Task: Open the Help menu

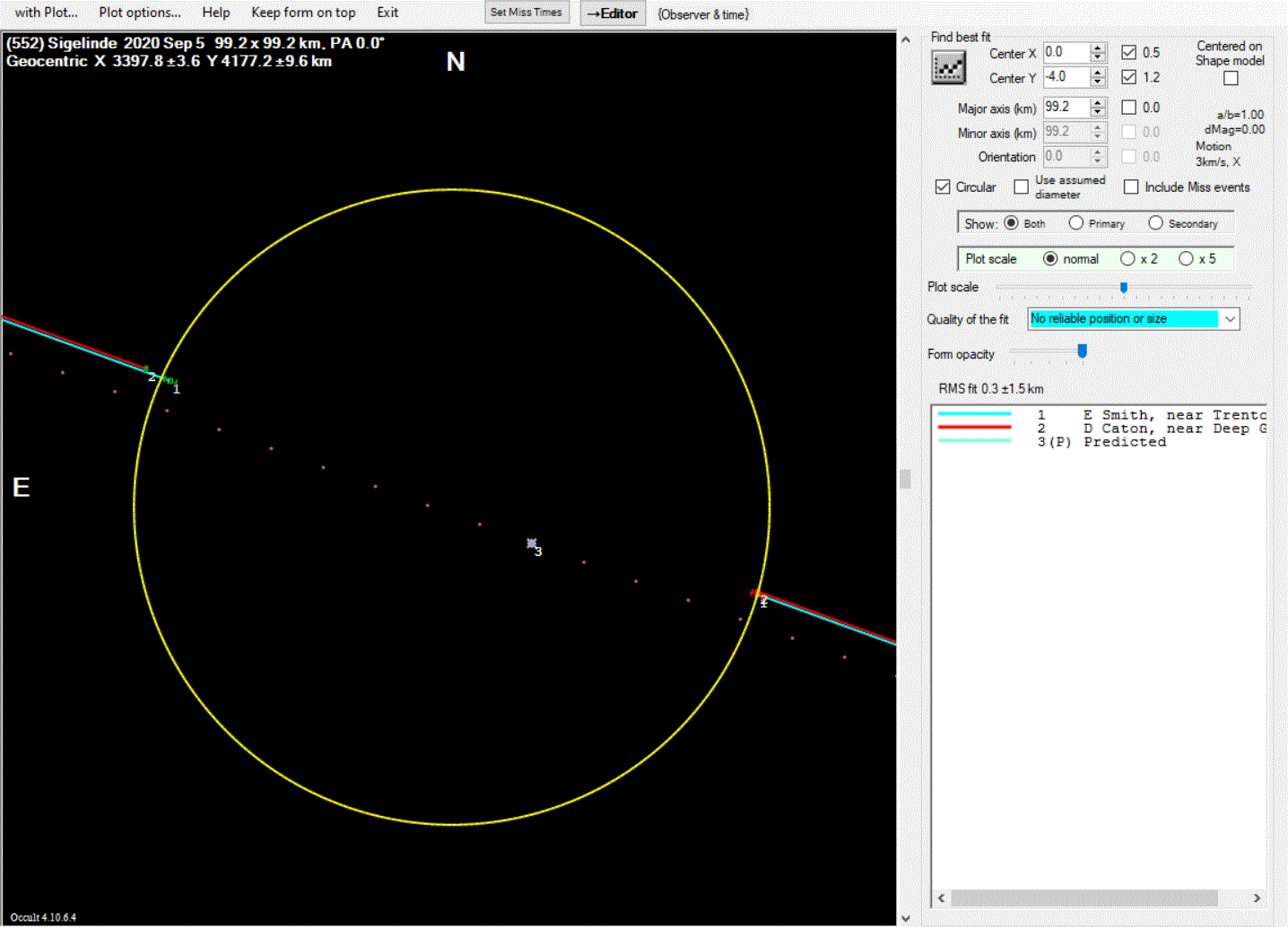Action: click(x=216, y=13)
